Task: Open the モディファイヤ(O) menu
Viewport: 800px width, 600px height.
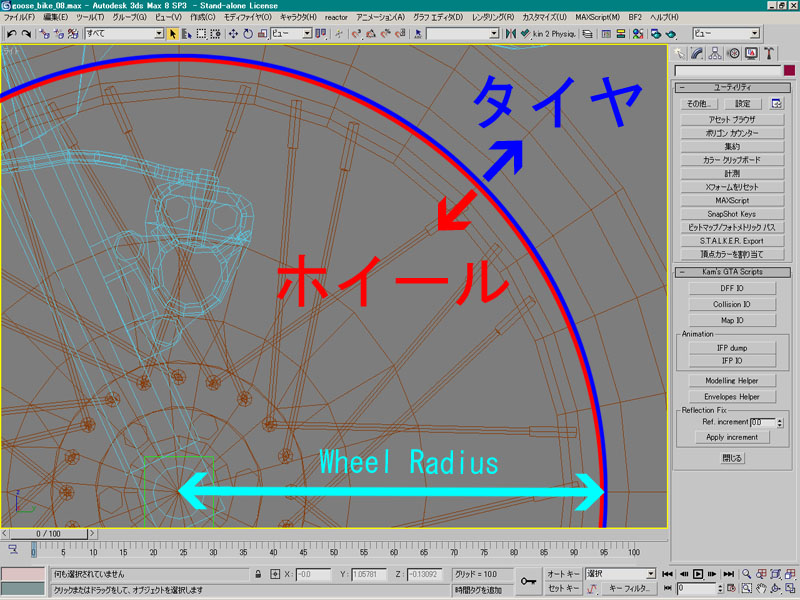Action: (247, 17)
